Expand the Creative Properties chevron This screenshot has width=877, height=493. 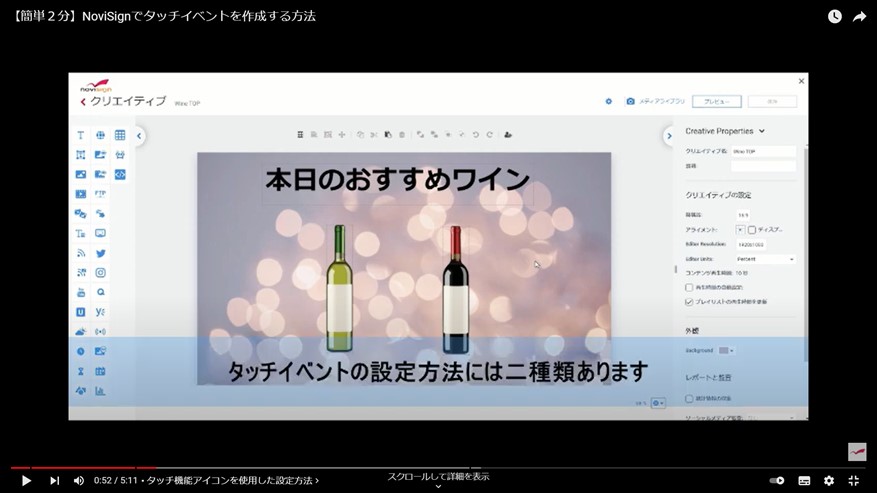(x=762, y=131)
